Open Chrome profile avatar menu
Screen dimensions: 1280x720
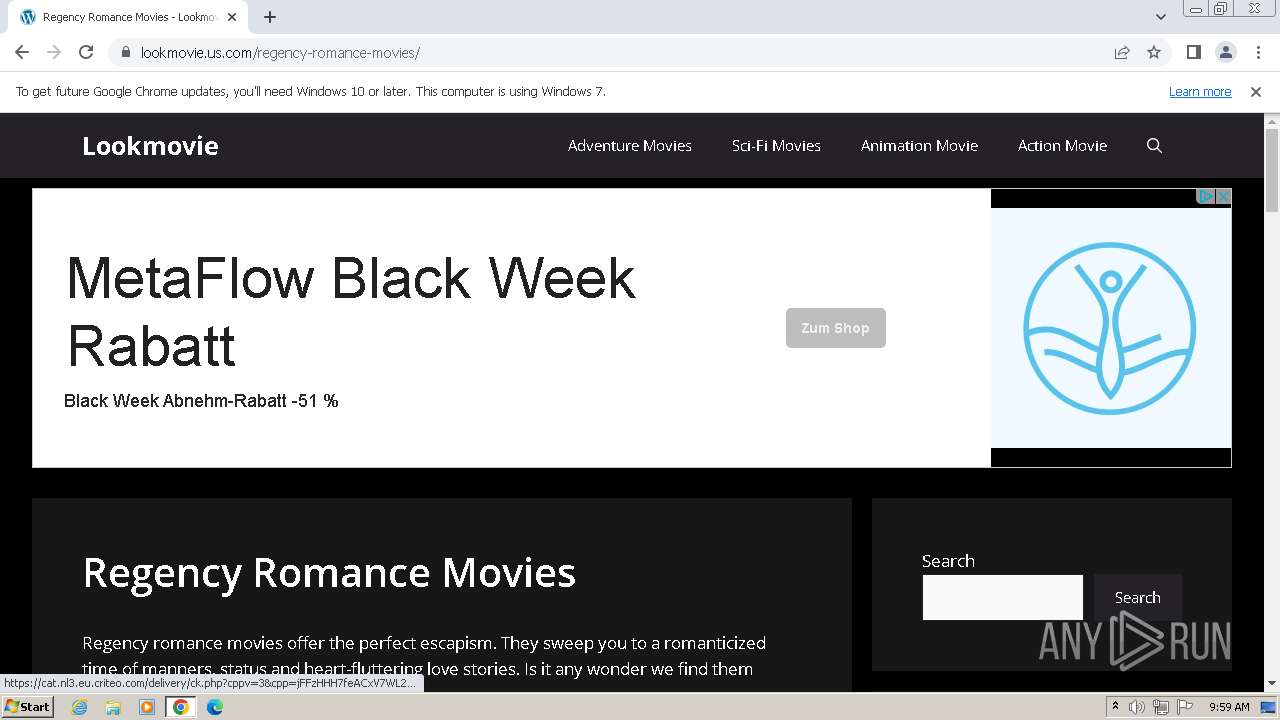point(1225,52)
